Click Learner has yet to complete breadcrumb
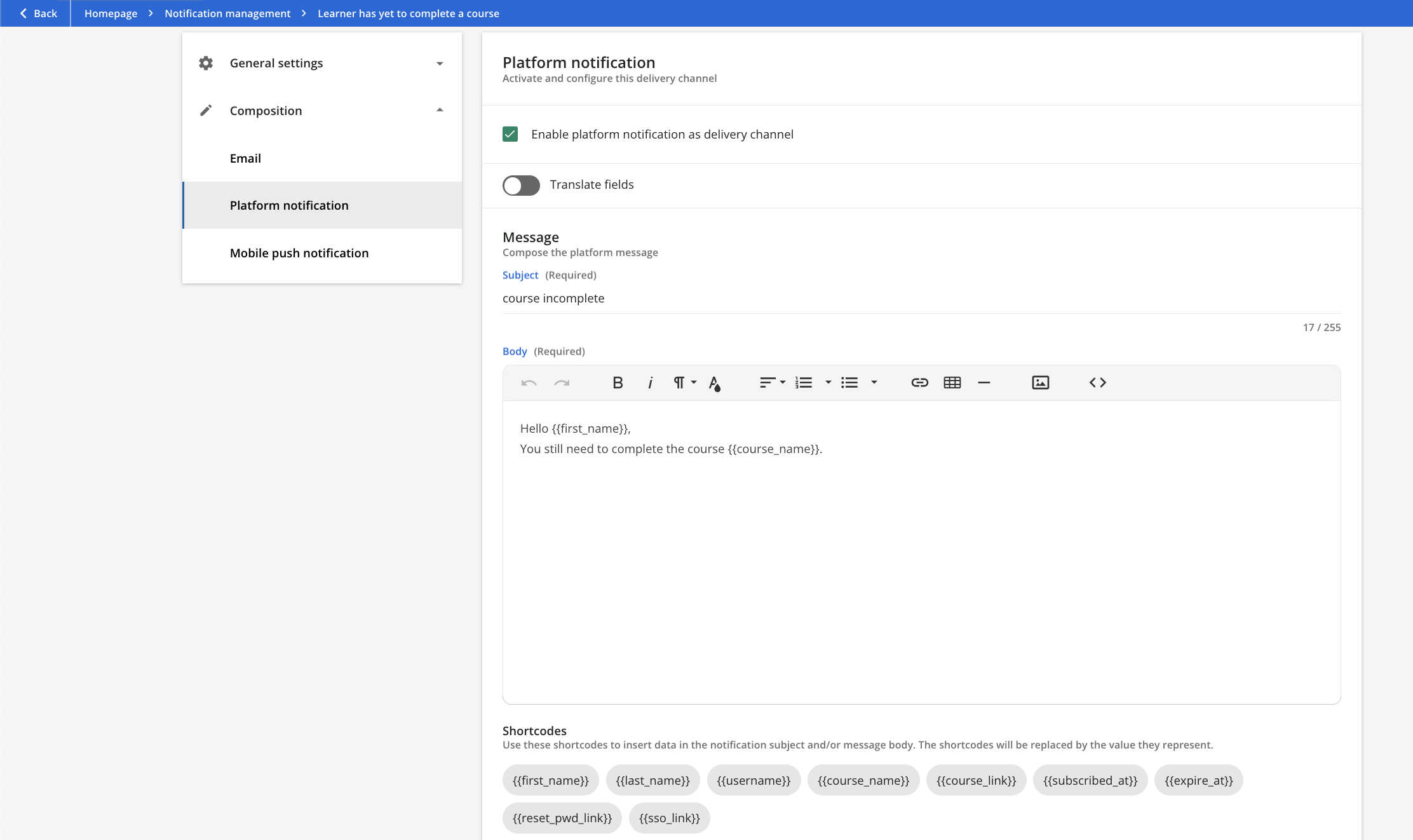 [409, 13]
